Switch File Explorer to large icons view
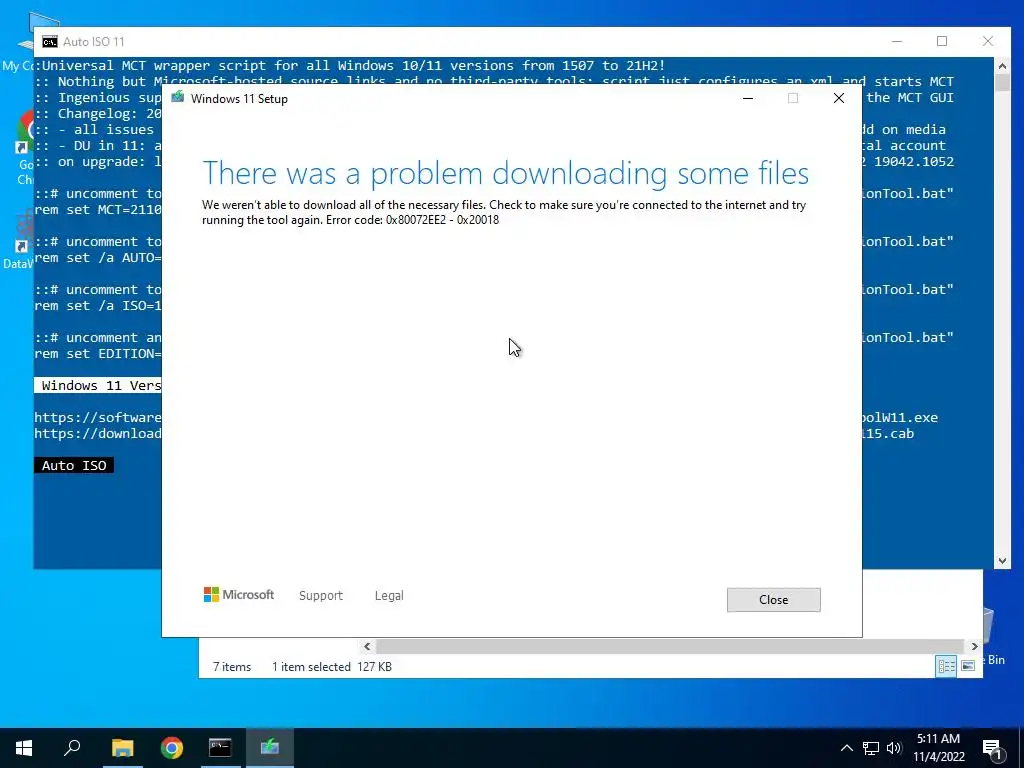Image resolution: width=1024 pixels, height=768 pixels. click(968, 666)
